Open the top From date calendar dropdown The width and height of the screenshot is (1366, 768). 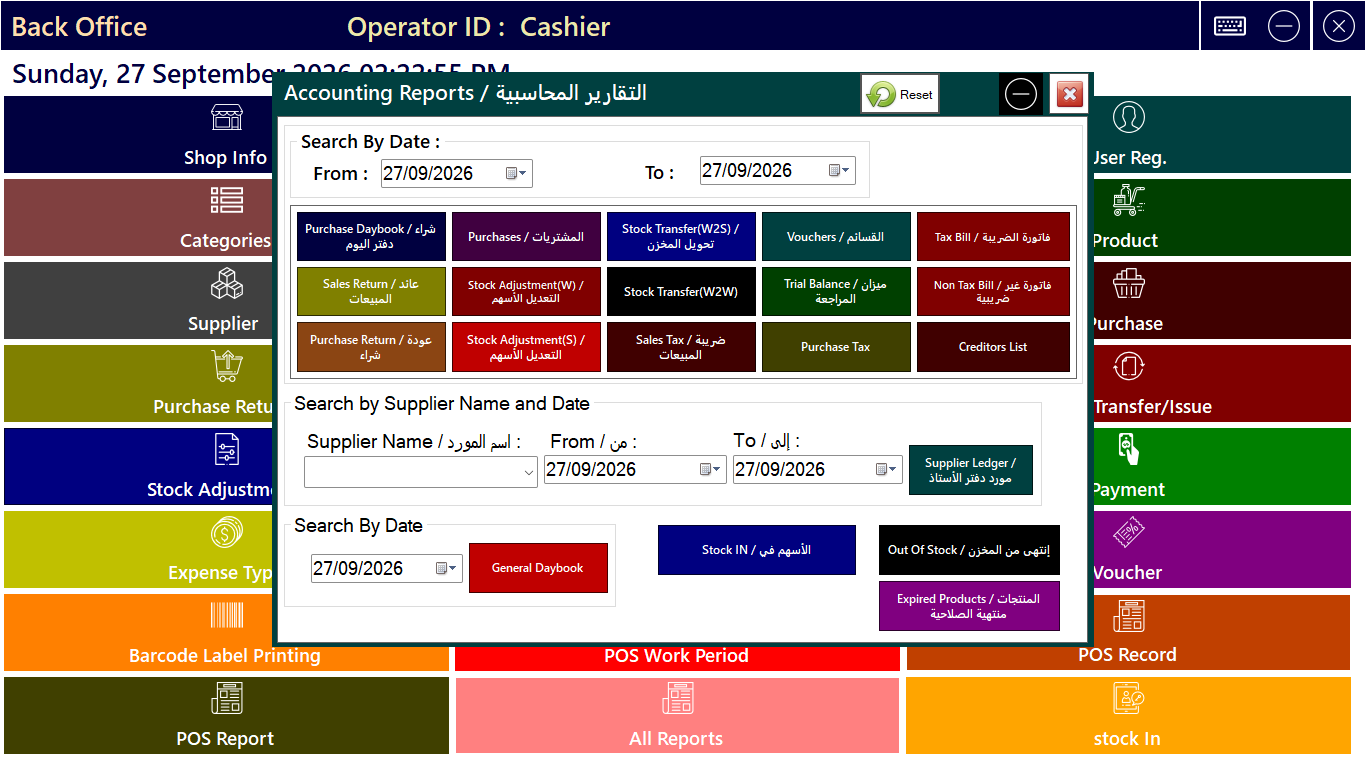tap(517, 173)
